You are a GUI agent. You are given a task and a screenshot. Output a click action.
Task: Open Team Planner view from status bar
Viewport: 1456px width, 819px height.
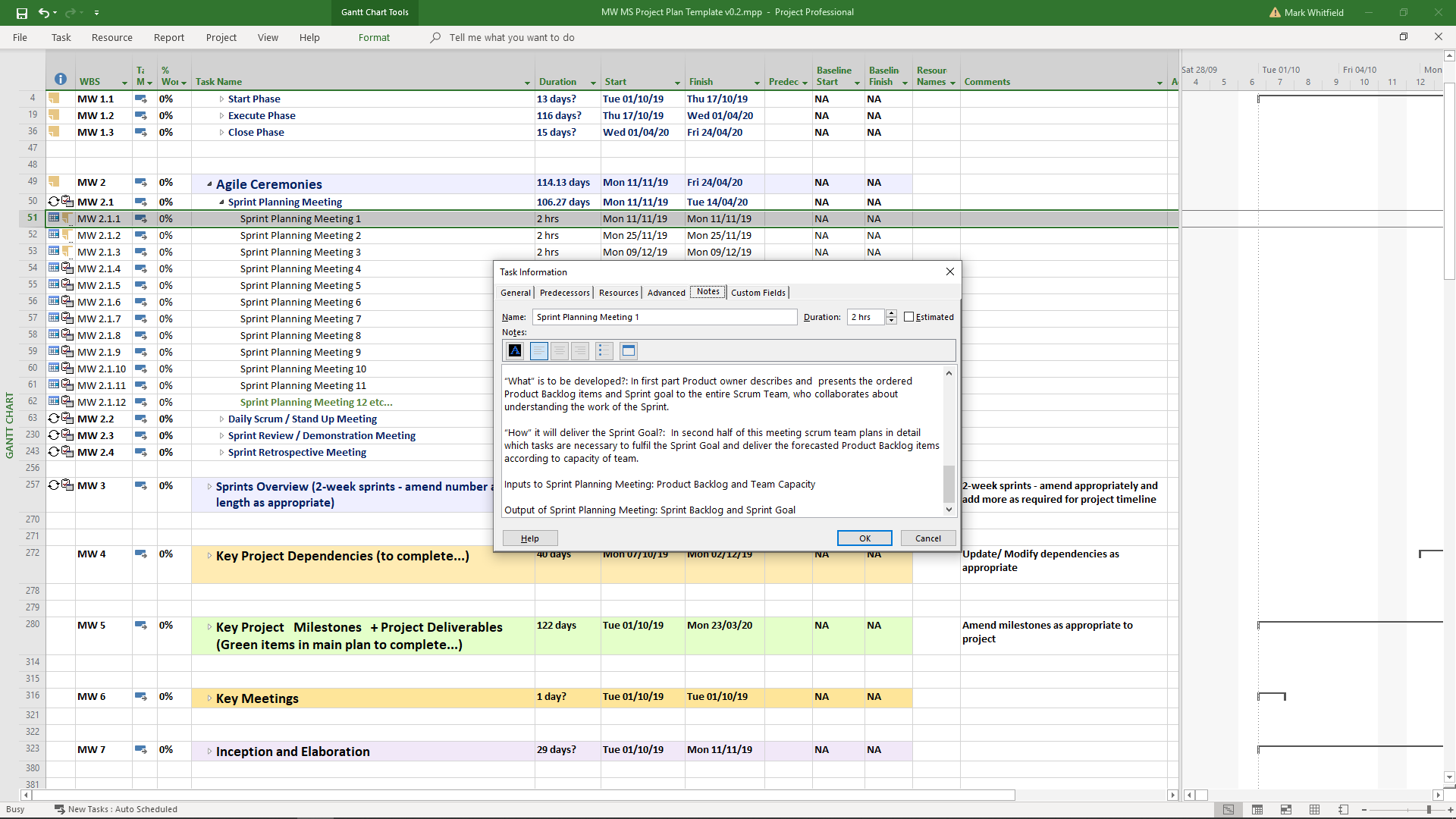pyautogui.click(x=1286, y=810)
